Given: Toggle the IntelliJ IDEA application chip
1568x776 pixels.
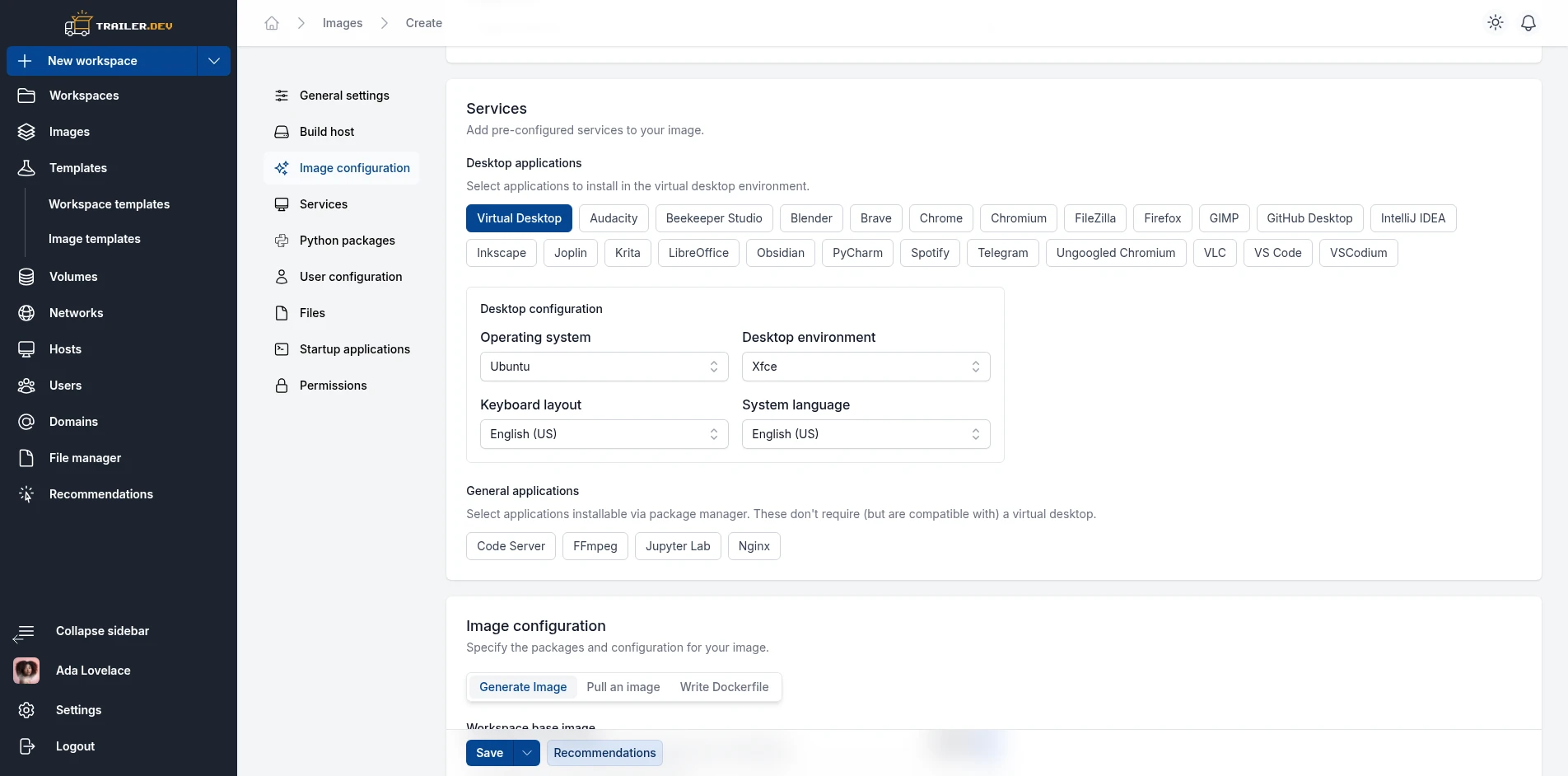Looking at the screenshot, I should tap(1413, 218).
